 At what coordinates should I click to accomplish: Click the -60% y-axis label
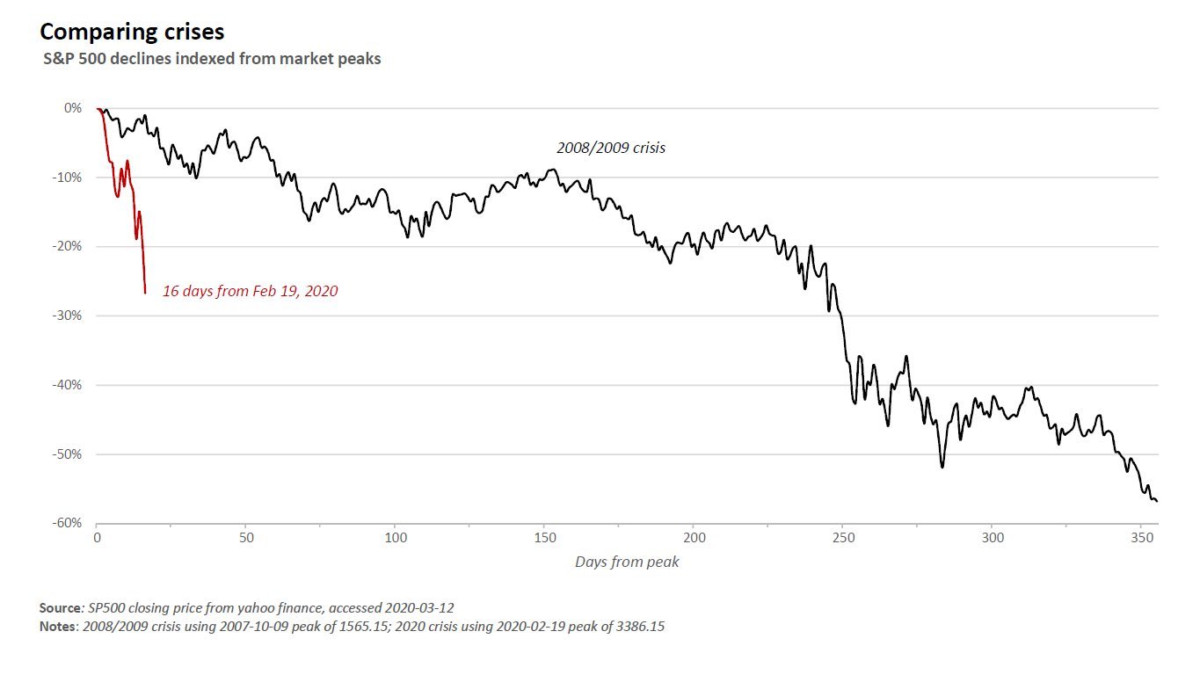tap(67, 523)
